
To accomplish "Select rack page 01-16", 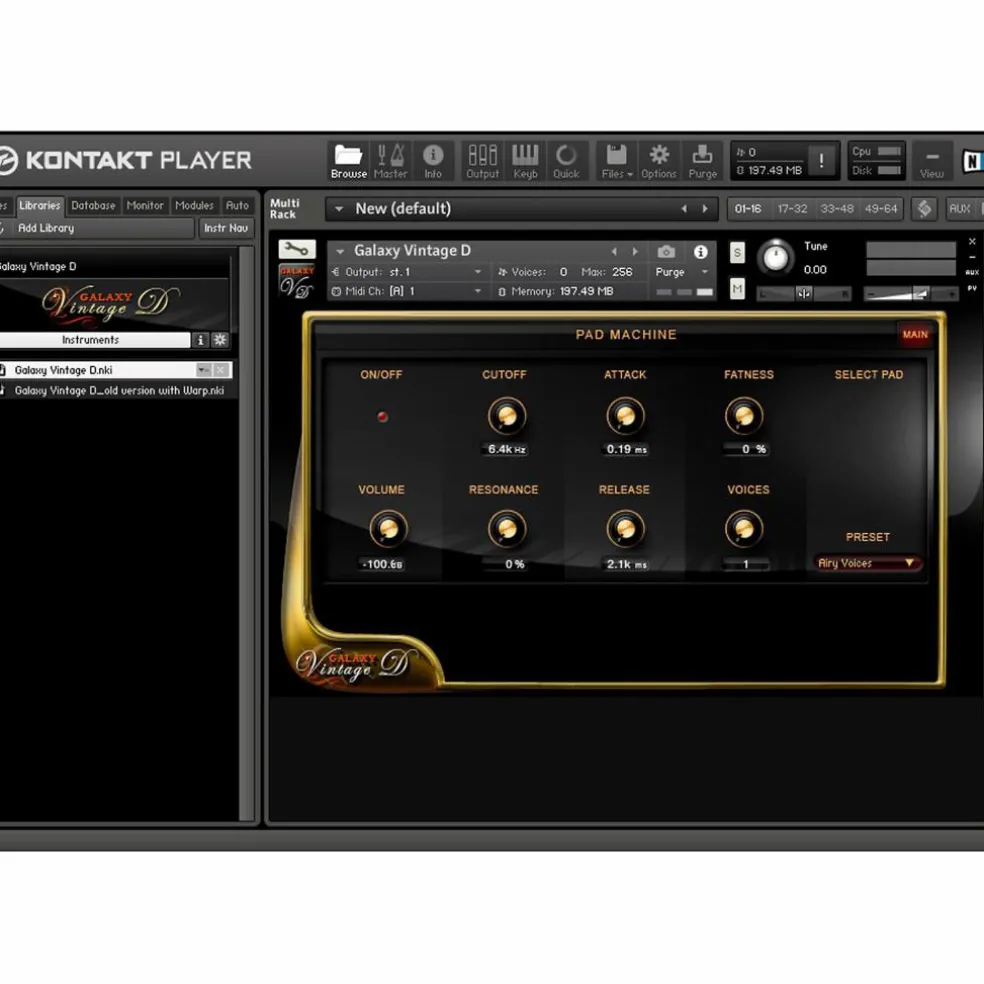I will (748, 208).
